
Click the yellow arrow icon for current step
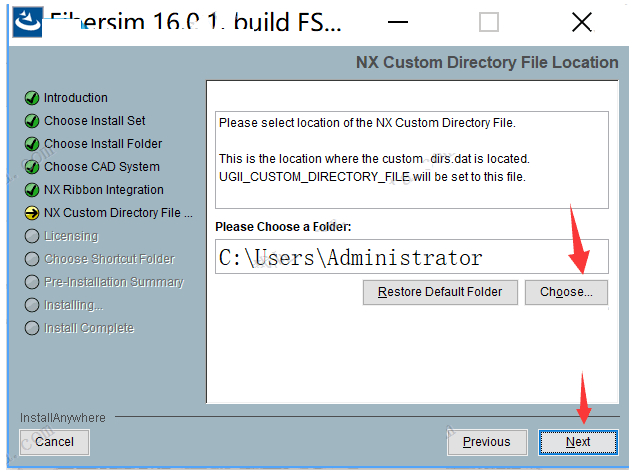coord(32,213)
